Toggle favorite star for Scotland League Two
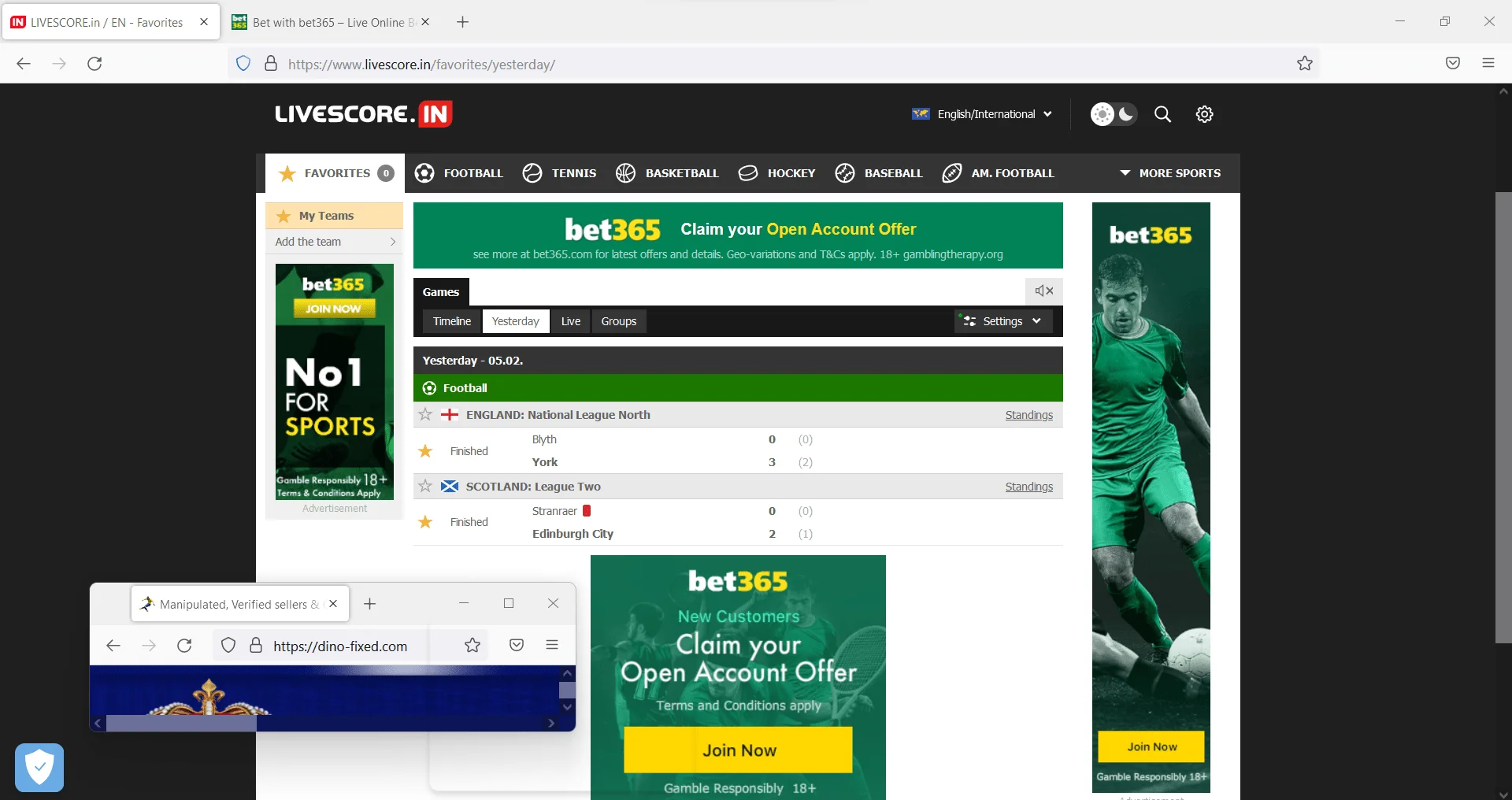Viewport: 1512px width, 800px height. click(x=425, y=486)
